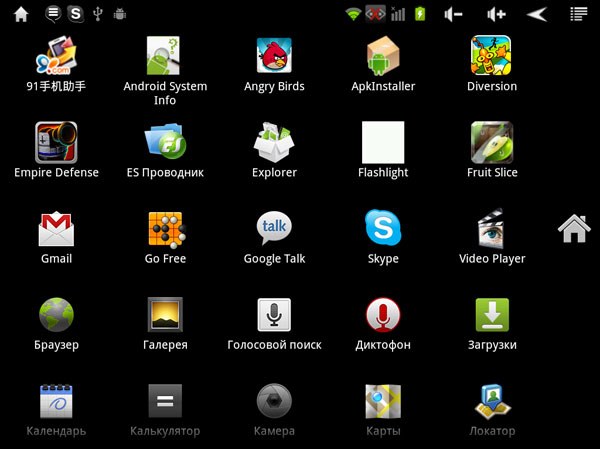600x449 pixels.
Task: Go back using the arrow button
Action: click(x=537, y=15)
